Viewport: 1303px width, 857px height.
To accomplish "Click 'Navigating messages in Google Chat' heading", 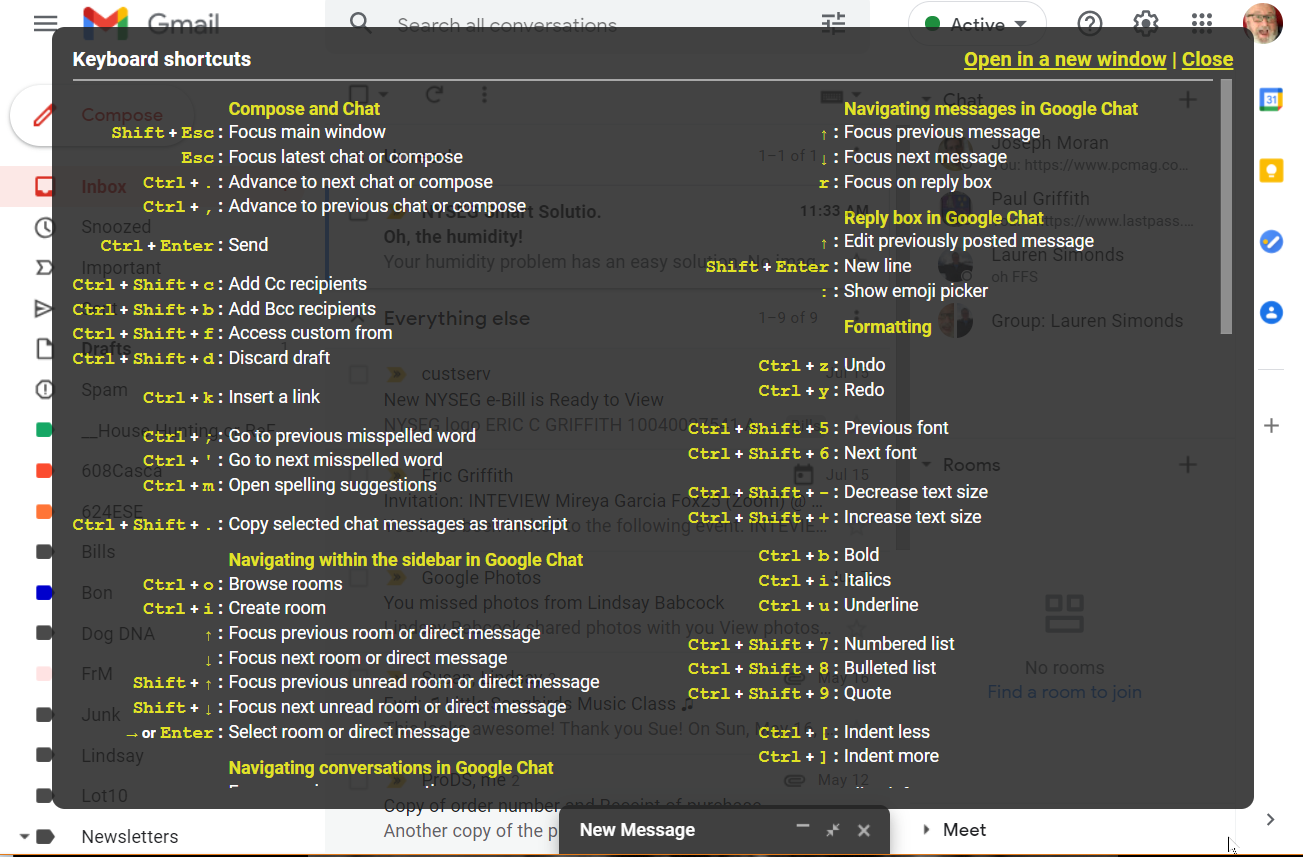I will (x=991, y=109).
